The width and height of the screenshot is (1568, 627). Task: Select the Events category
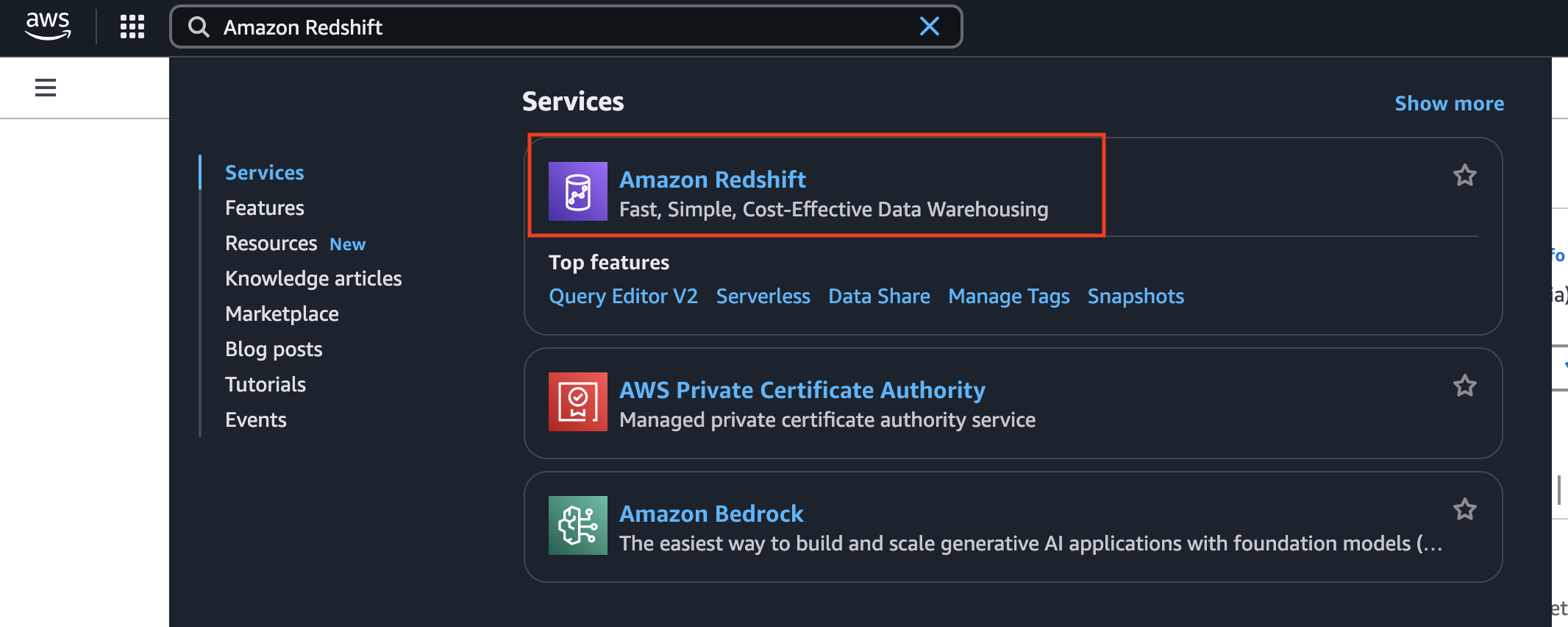pos(255,419)
